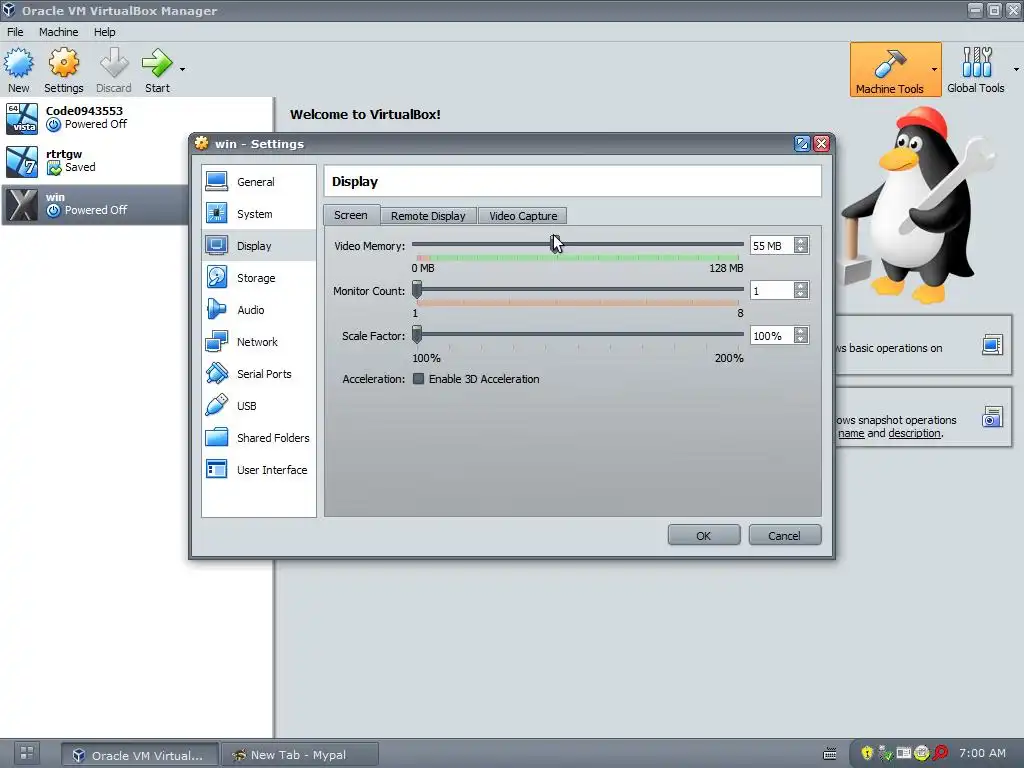Open Settings from the main toolbar
Screen dimensions: 1024x768
click(63, 70)
